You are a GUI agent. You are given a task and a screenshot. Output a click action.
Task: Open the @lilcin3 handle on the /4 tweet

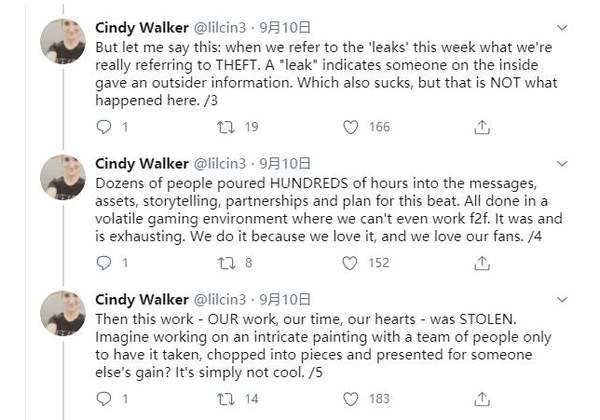(x=220, y=164)
